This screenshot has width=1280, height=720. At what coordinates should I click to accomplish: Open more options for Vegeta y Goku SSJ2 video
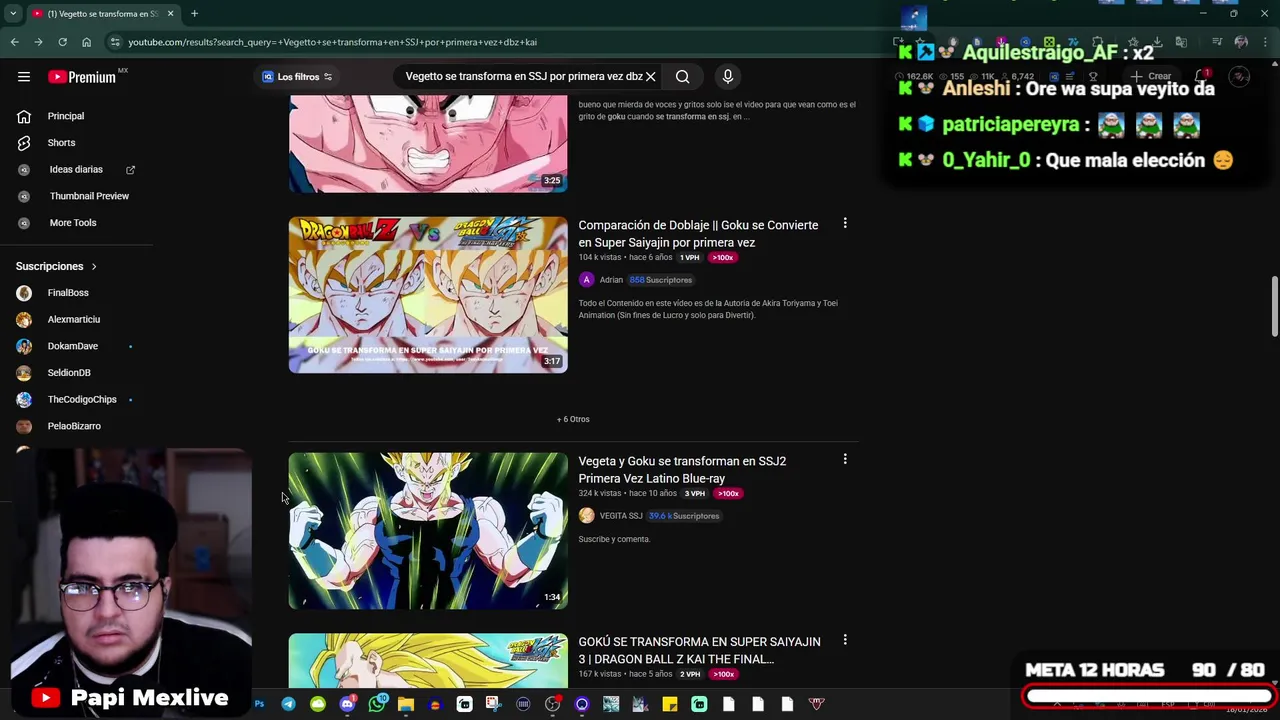pos(845,459)
